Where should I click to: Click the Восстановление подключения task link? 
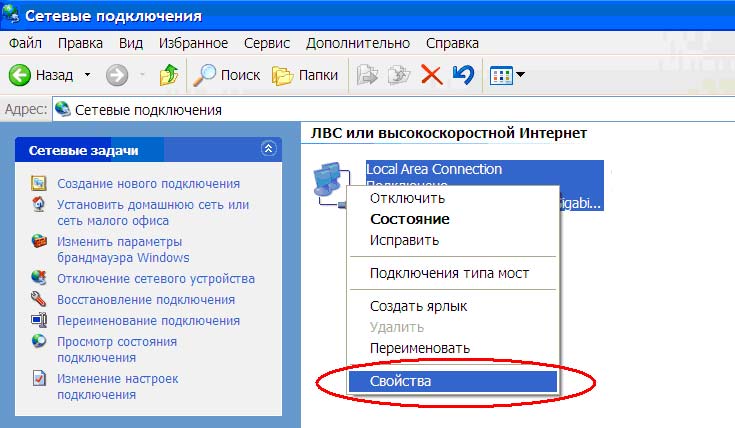[x=146, y=299]
